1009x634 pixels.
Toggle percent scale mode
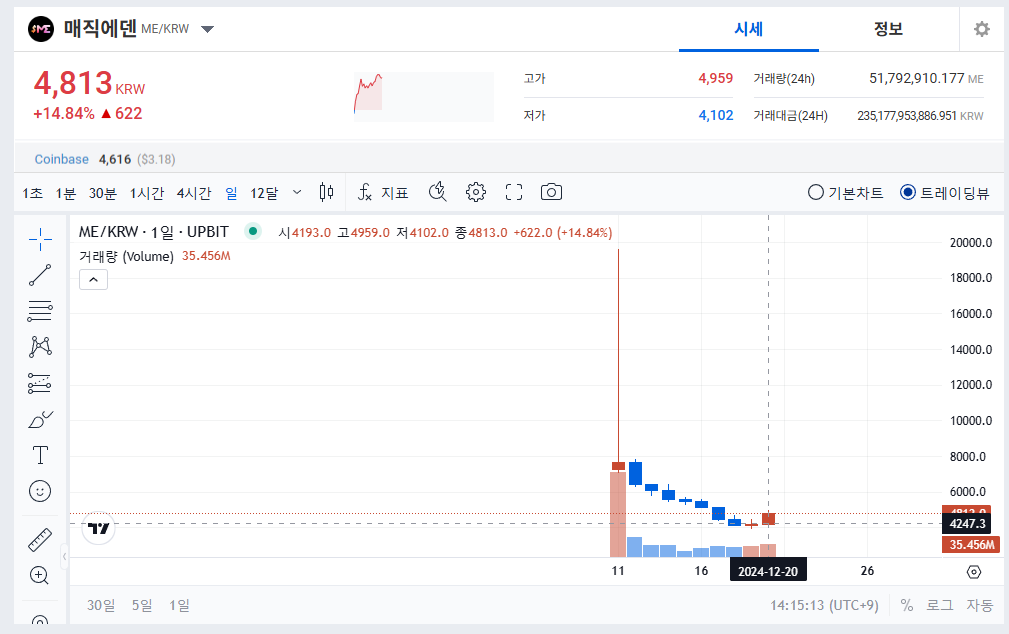pyautogui.click(x=907, y=605)
